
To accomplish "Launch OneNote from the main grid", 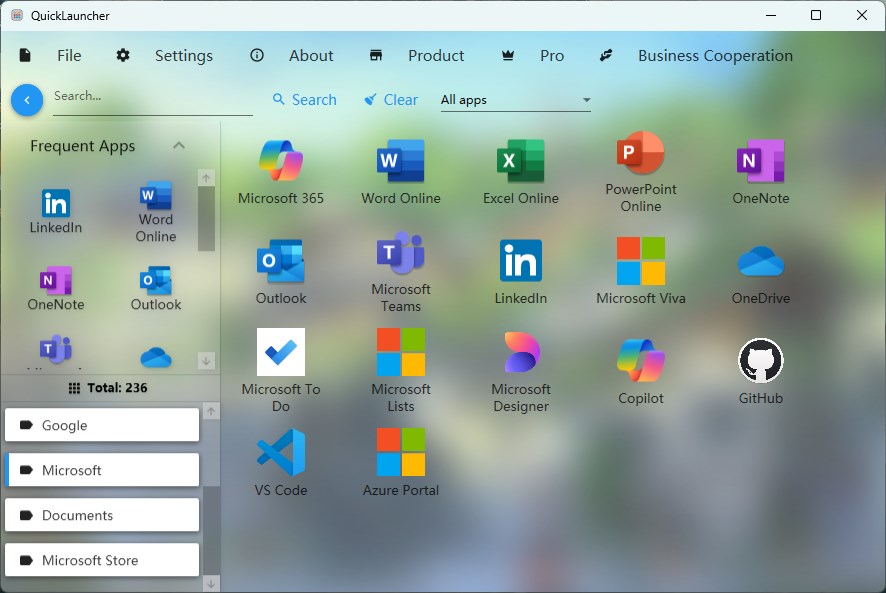I will click(x=761, y=172).
